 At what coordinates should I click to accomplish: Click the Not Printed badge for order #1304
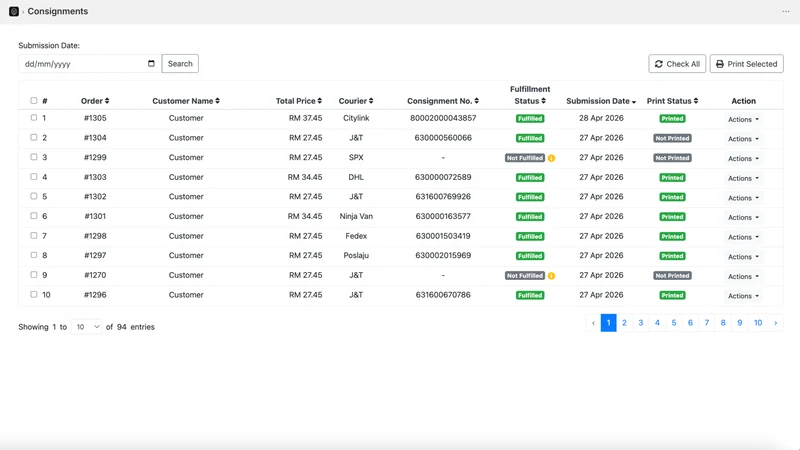[672, 138]
